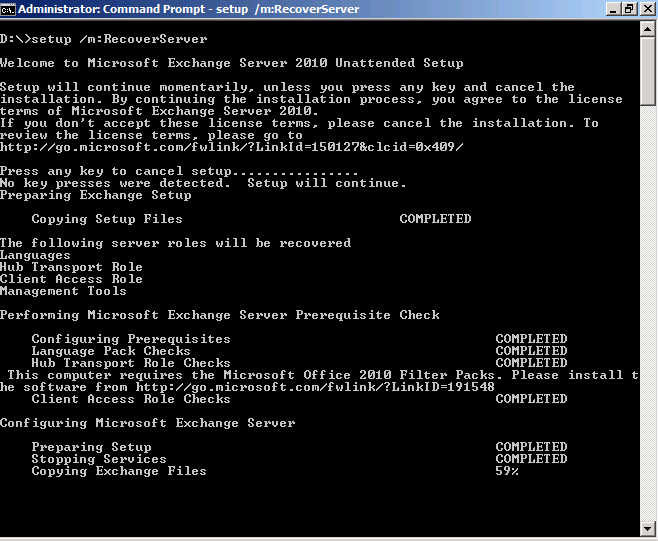Click COMPLETED status for Copying Setup Files
Screen dimensions: 658x541
click(435, 219)
